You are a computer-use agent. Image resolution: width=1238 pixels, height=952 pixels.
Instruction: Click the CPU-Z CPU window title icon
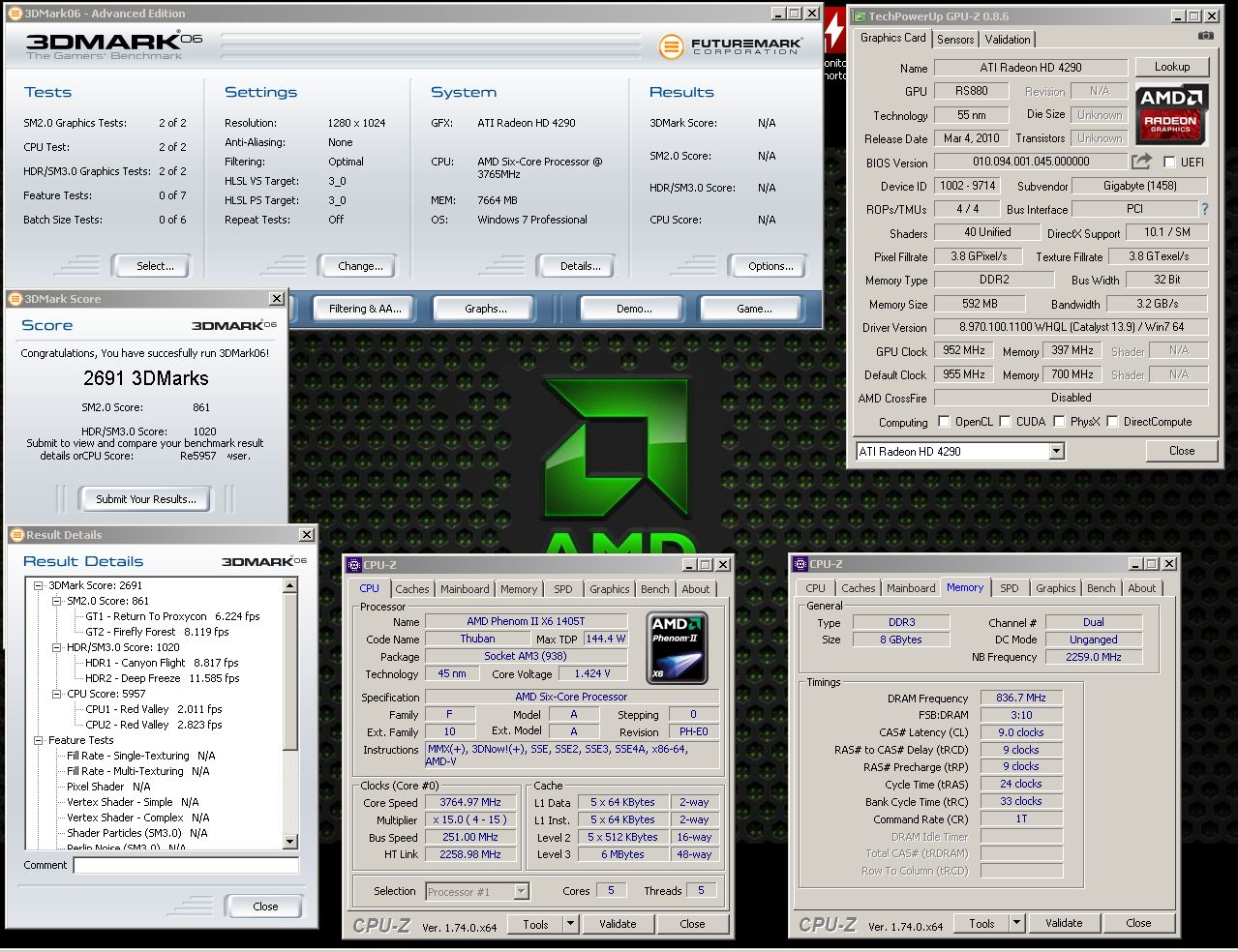click(x=353, y=565)
